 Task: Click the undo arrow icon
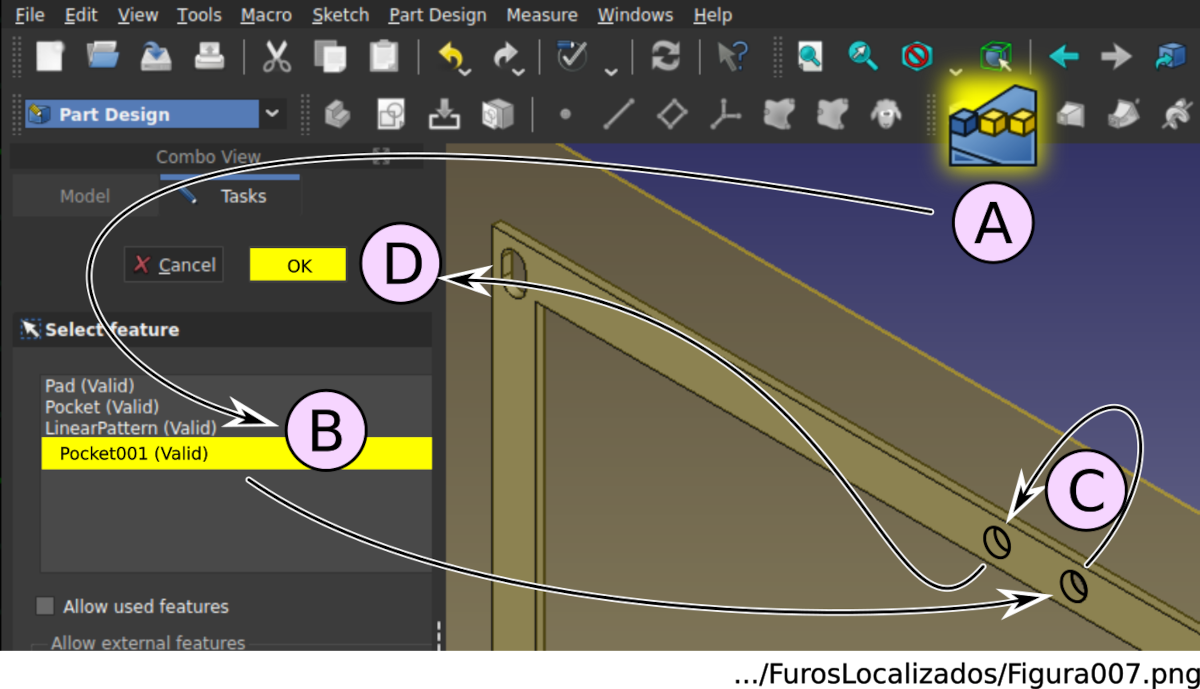pos(452,56)
